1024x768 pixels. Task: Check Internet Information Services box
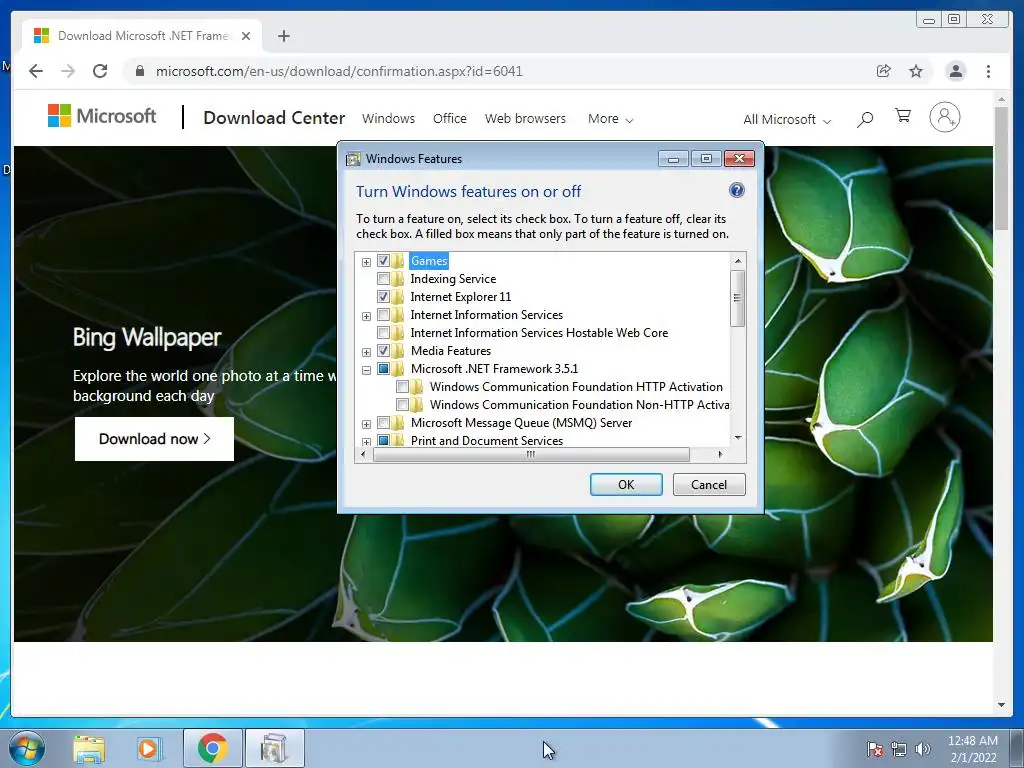[383, 315]
